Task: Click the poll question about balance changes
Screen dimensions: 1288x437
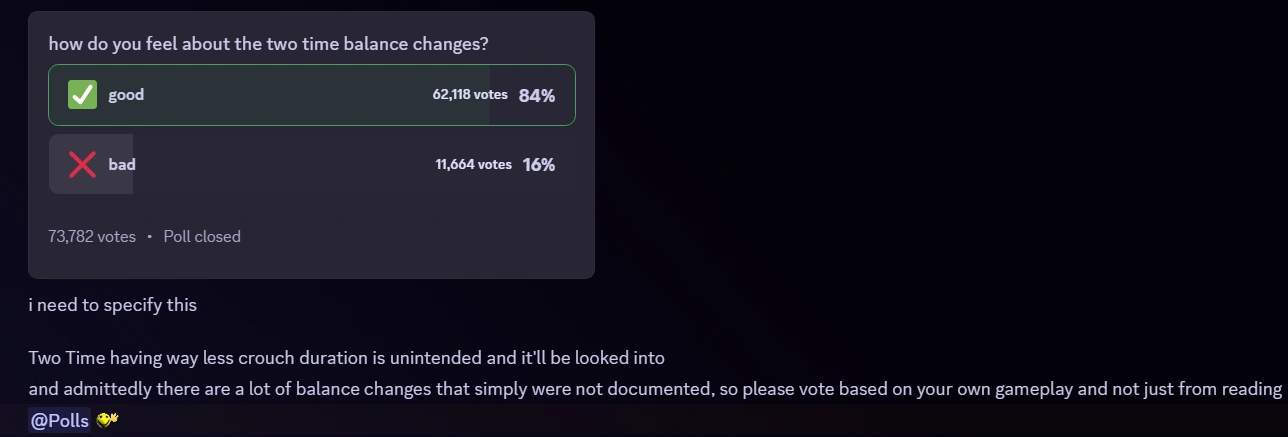Action: 268,45
